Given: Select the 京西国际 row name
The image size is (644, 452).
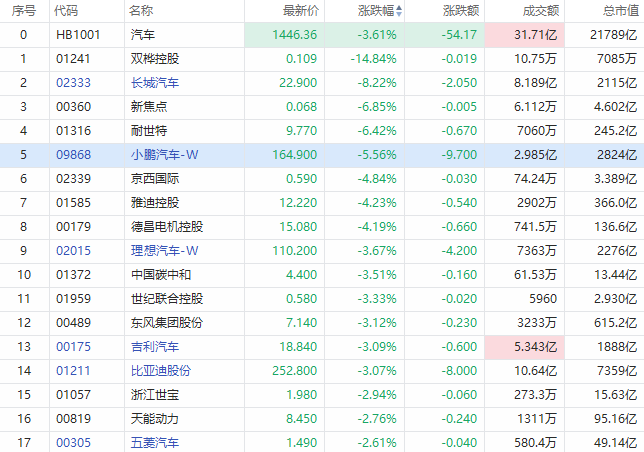Looking at the screenshot, I should (x=155, y=179).
